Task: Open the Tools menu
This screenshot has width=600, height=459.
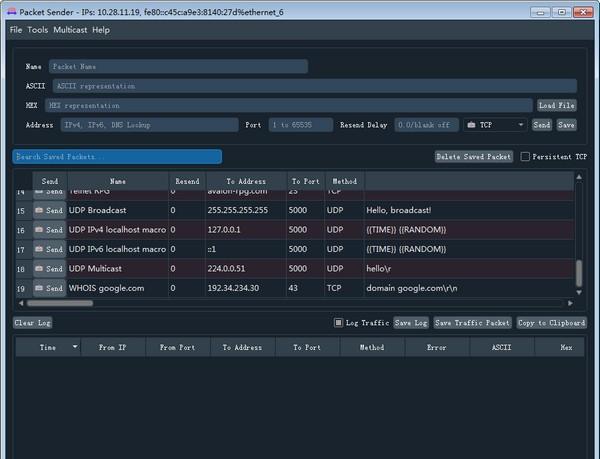Action: pos(38,30)
